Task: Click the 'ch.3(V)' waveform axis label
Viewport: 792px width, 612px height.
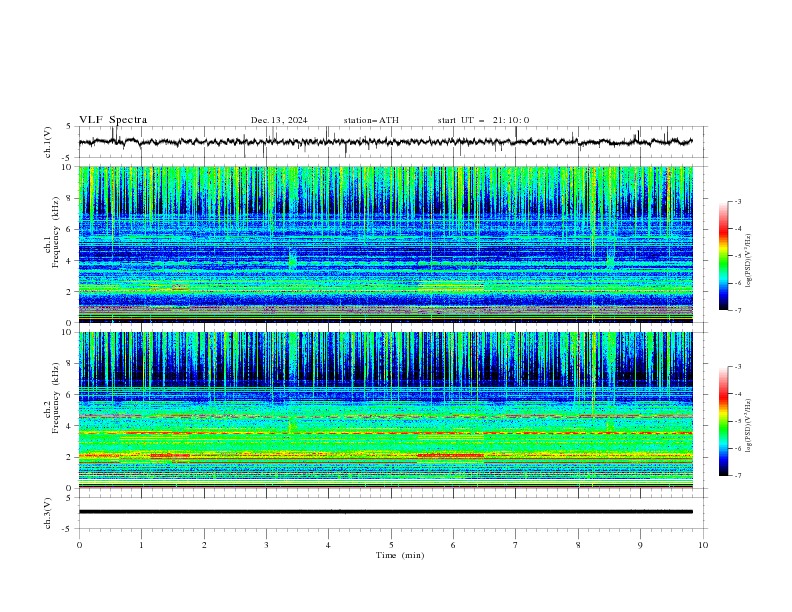Action: click(x=48, y=513)
